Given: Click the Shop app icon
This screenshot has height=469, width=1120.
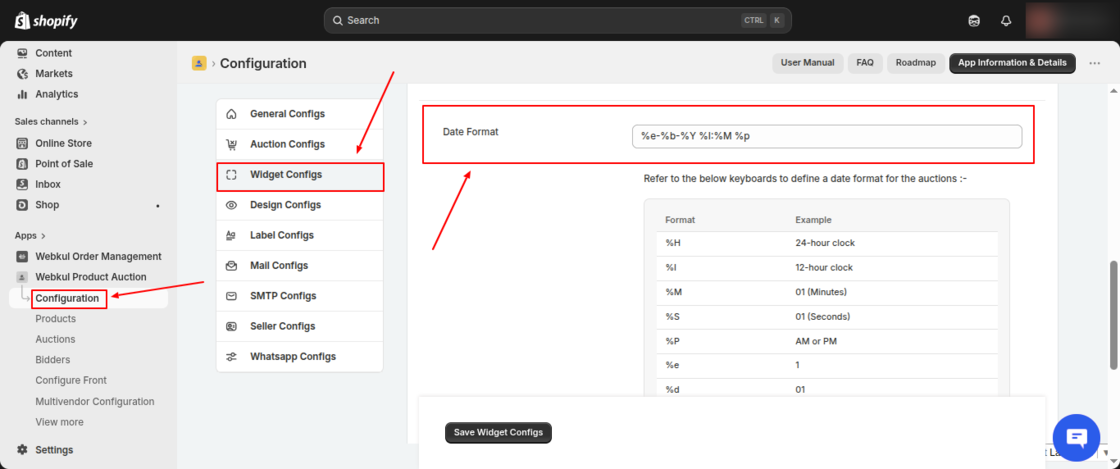Looking at the screenshot, I should (x=22, y=205).
